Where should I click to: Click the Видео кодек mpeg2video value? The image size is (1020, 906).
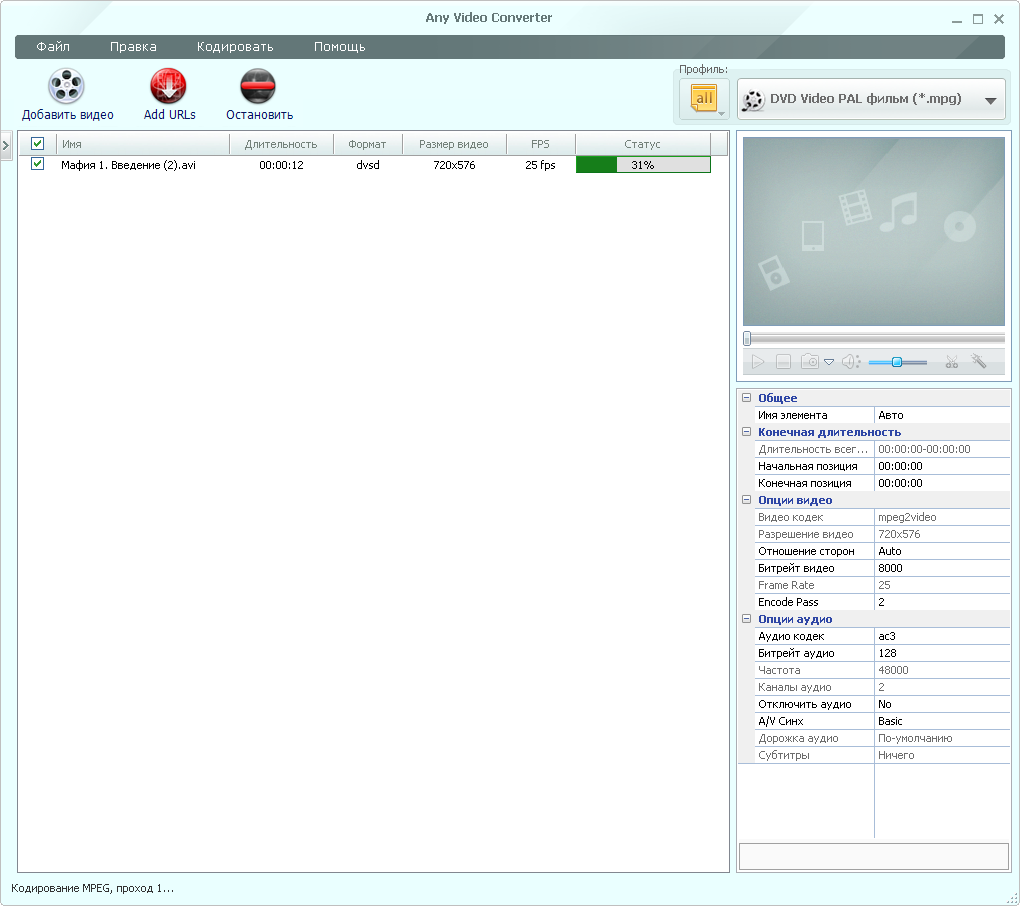point(942,517)
